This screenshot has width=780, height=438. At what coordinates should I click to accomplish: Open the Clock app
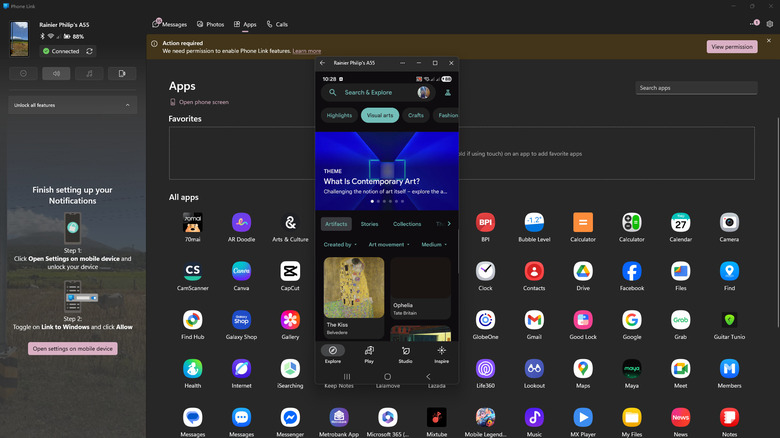[x=485, y=271]
